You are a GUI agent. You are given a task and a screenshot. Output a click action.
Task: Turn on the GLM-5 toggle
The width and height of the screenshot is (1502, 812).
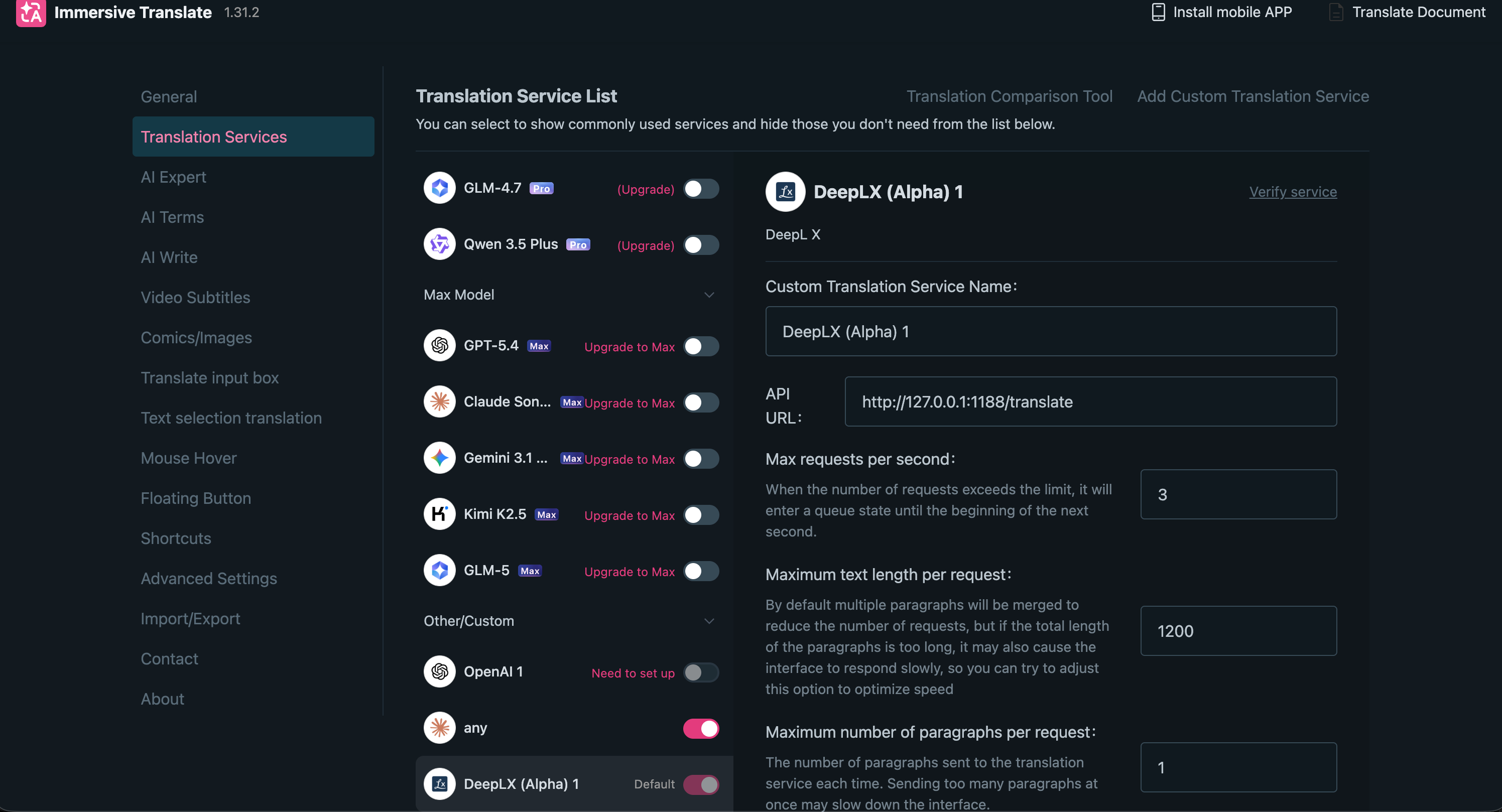pyautogui.click(x=701, y=571)
